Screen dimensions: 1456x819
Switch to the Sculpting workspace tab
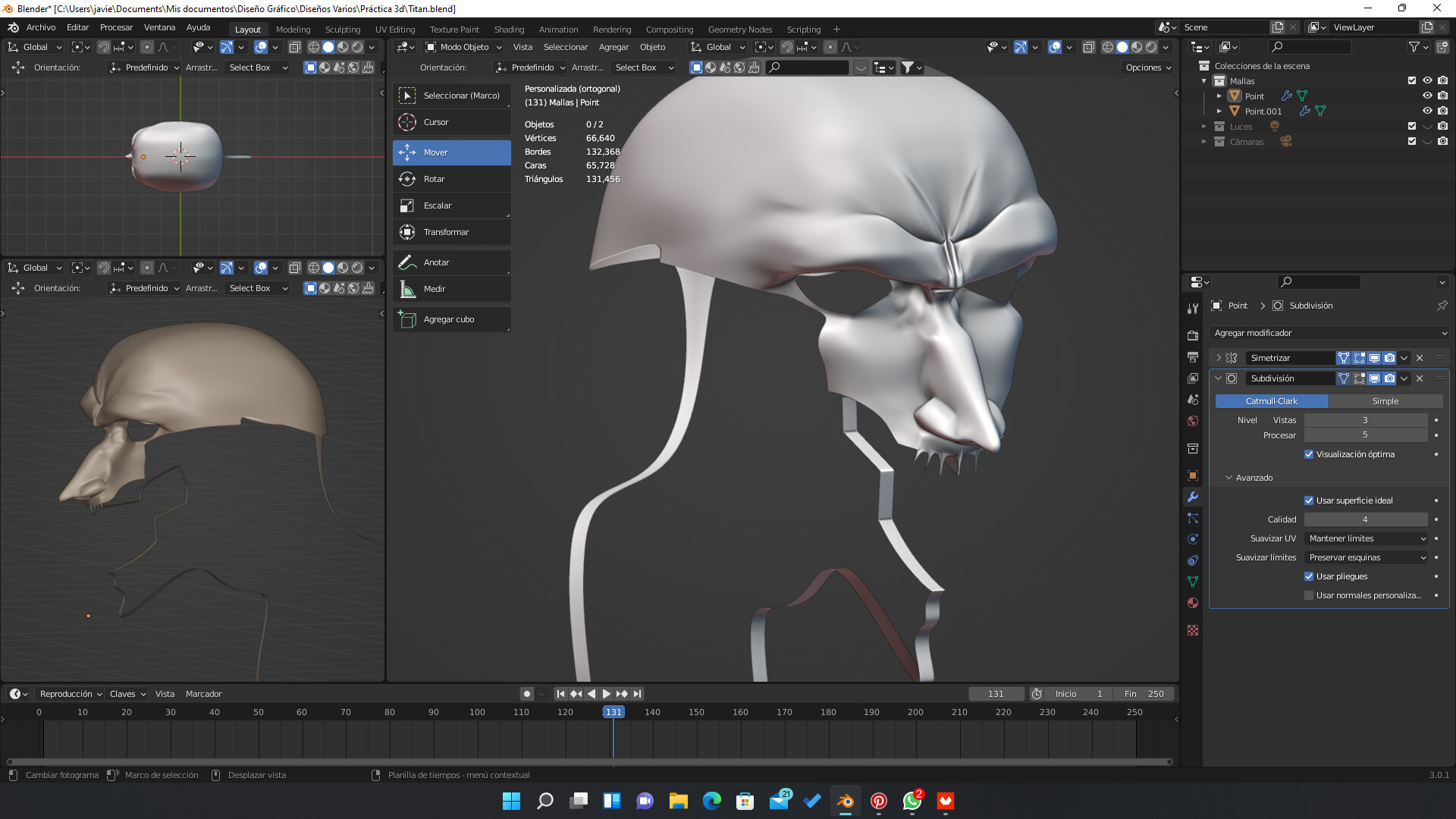[x=343, y=30]
